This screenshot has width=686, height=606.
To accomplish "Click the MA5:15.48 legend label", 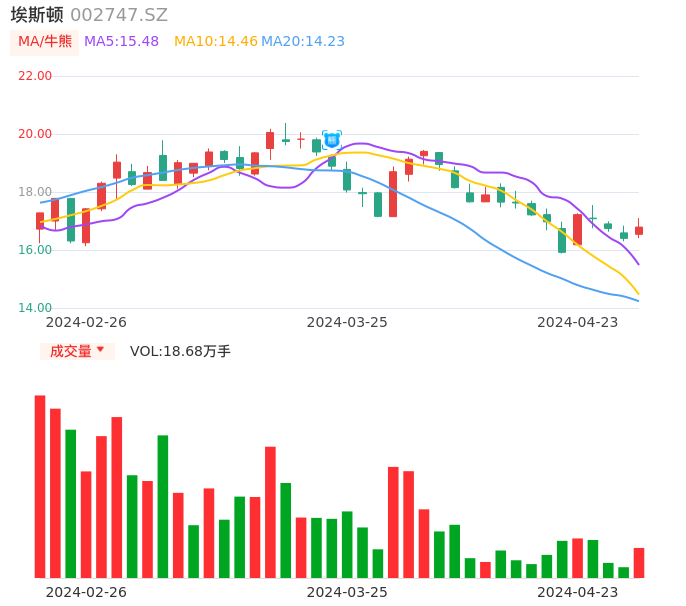I will [121, 42].
